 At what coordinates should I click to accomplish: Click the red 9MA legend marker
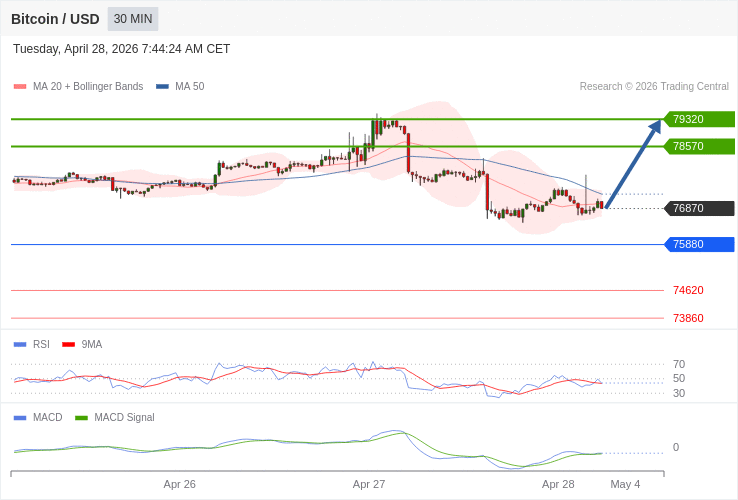pos(68,344)
